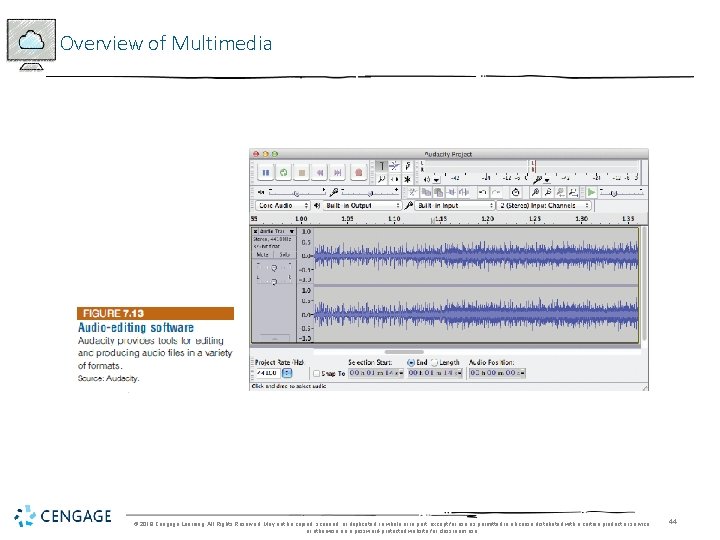Viewport: 720px width, 540px height.
Task: Adjust the output volume slider
Action: pyautogui.click(x=297, y=192)
